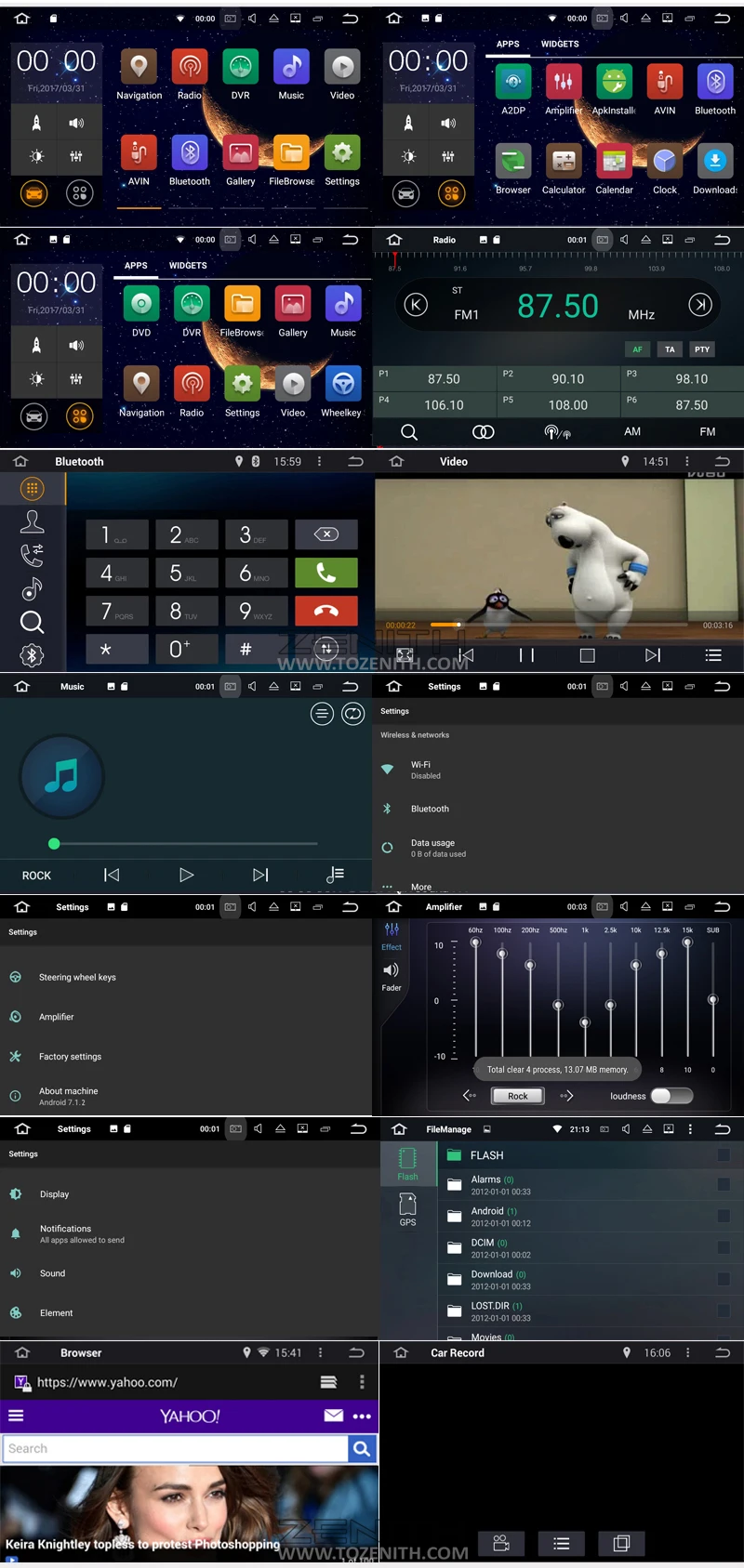Image resolution: width=744 pixels, height=1568 pixels.
Task: Open call history icon in Bluetooth sidebar
Action: pyautogui.click(x=32, y=555)
